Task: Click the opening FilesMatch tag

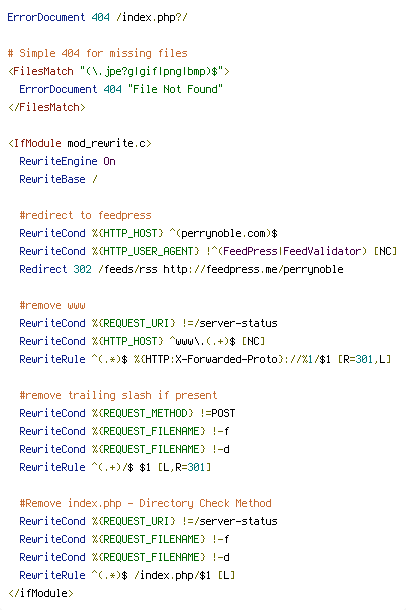Action: click(x=119, y=72)
